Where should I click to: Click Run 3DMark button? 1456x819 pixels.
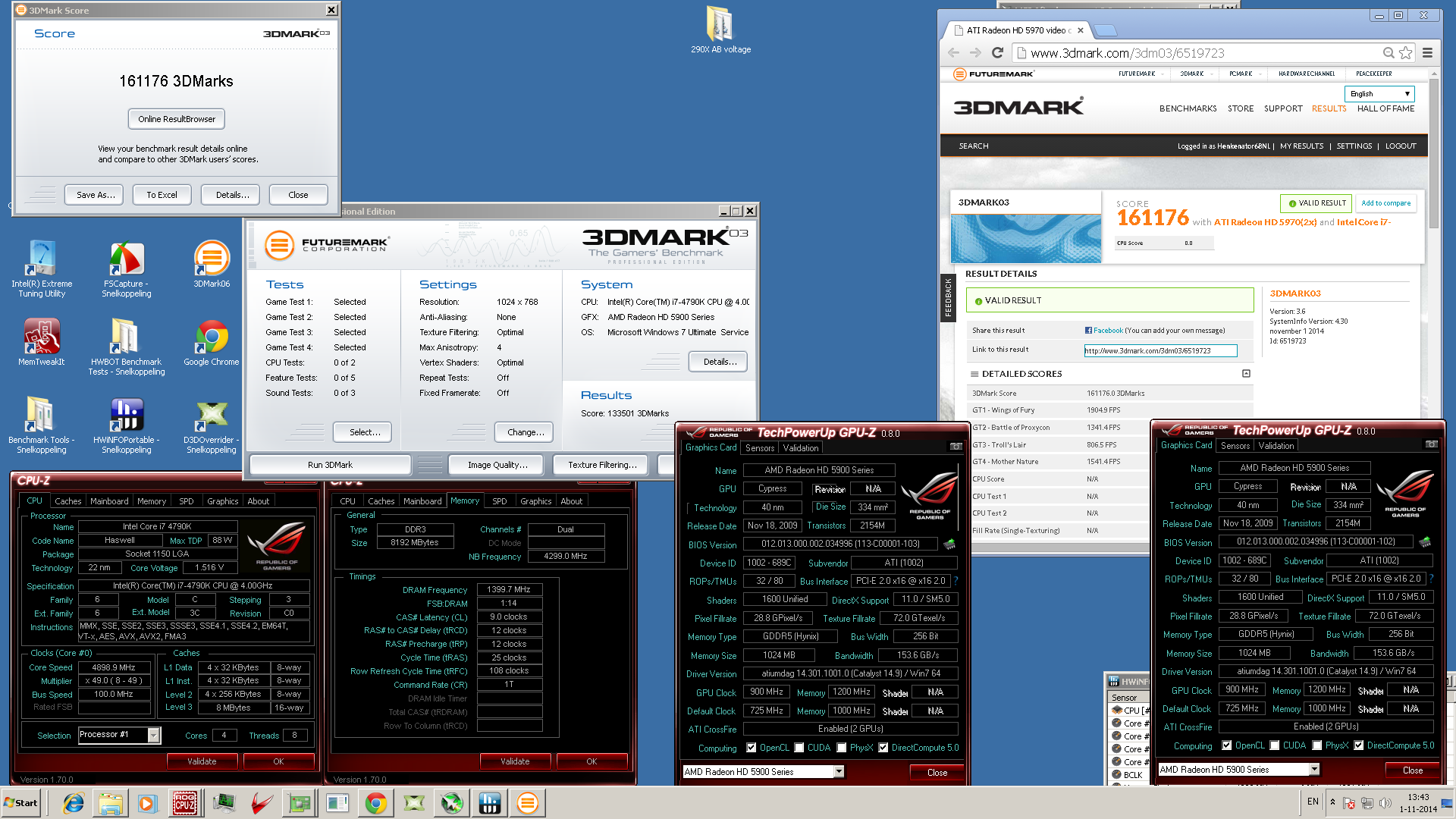tap(330, 465)
